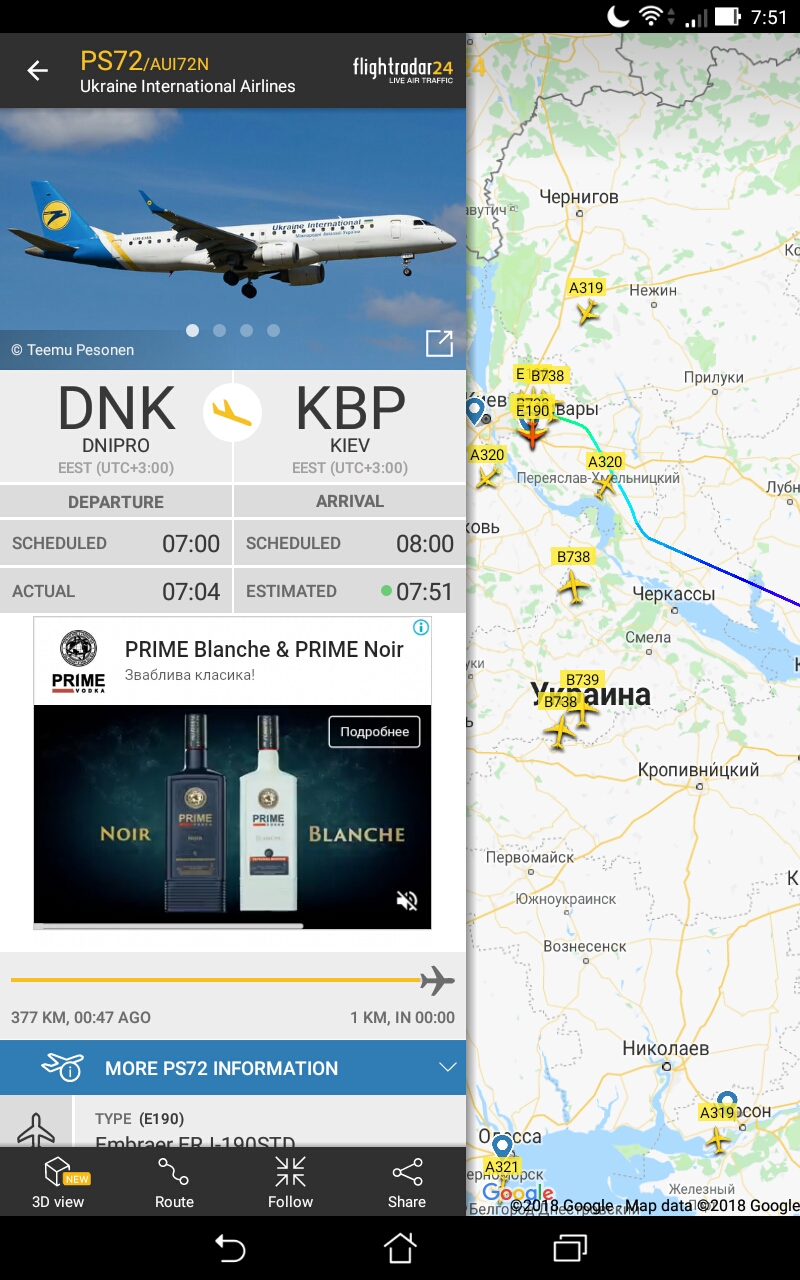Screen dimensions: 800x1280
Task: Tap the chevron beside More PS72 Information
Action: coord(447,1068)
